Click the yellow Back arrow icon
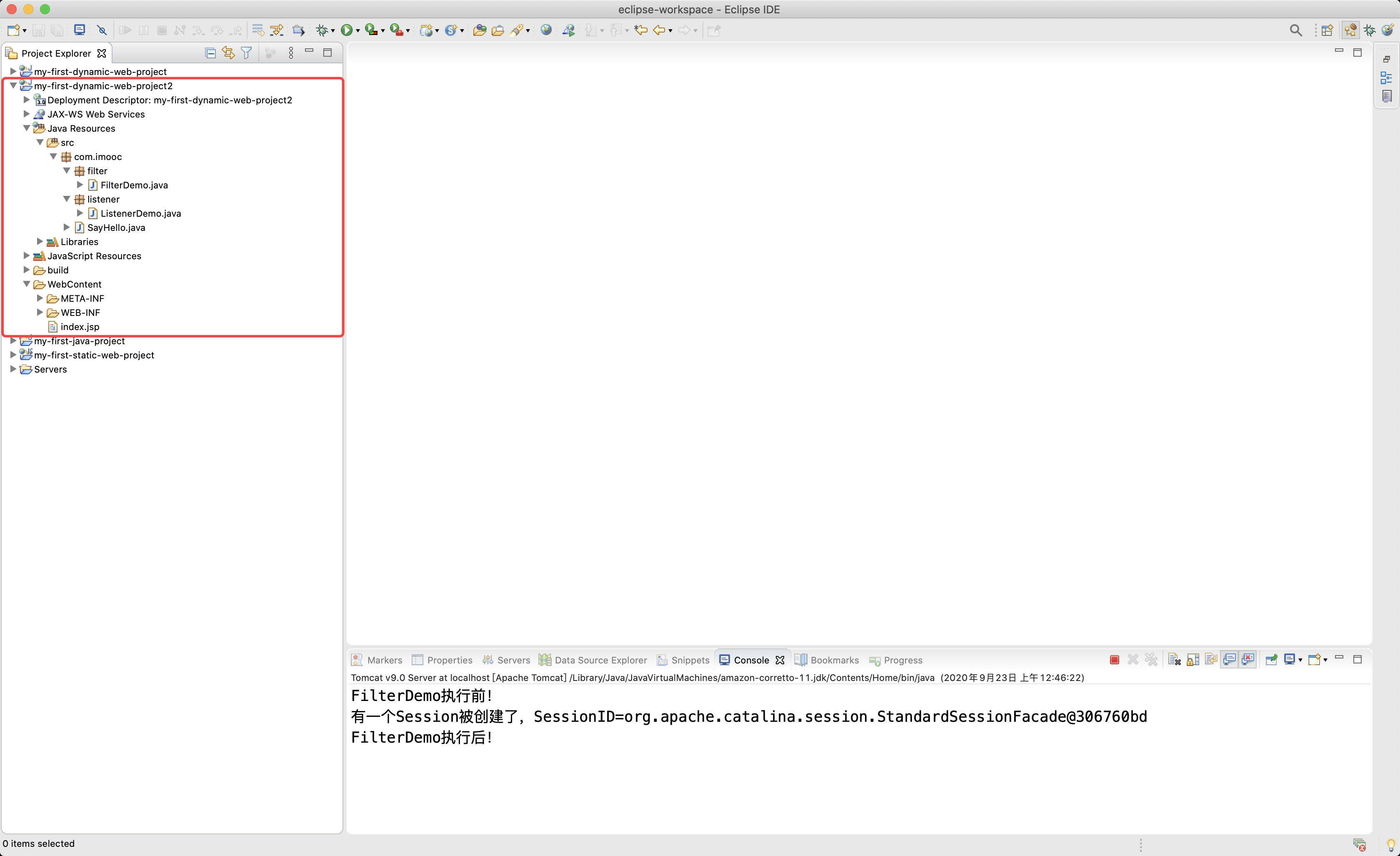The height and width of the screenshot is (856, 1400). (659, 30)
